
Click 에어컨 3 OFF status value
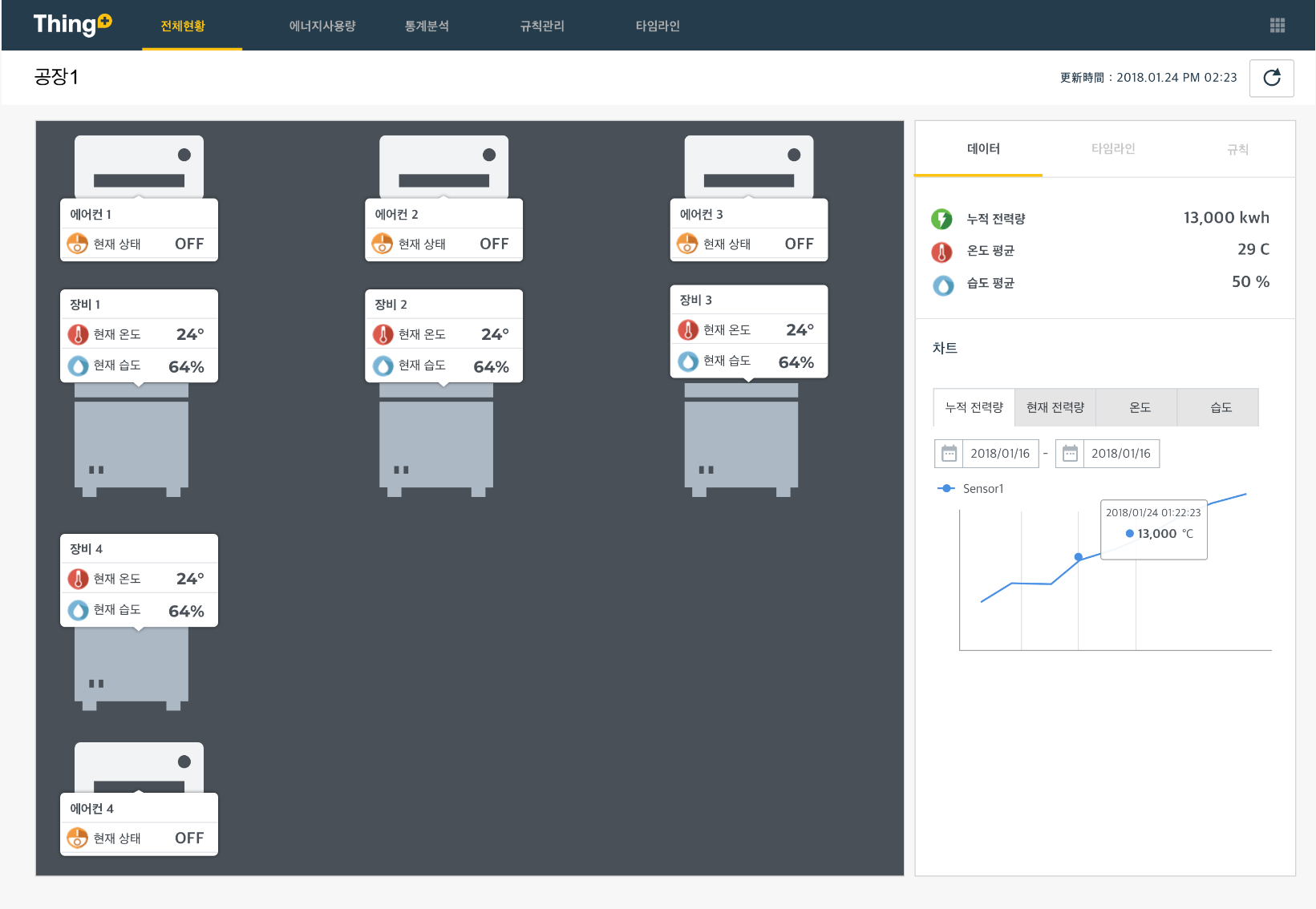point(799,244)
